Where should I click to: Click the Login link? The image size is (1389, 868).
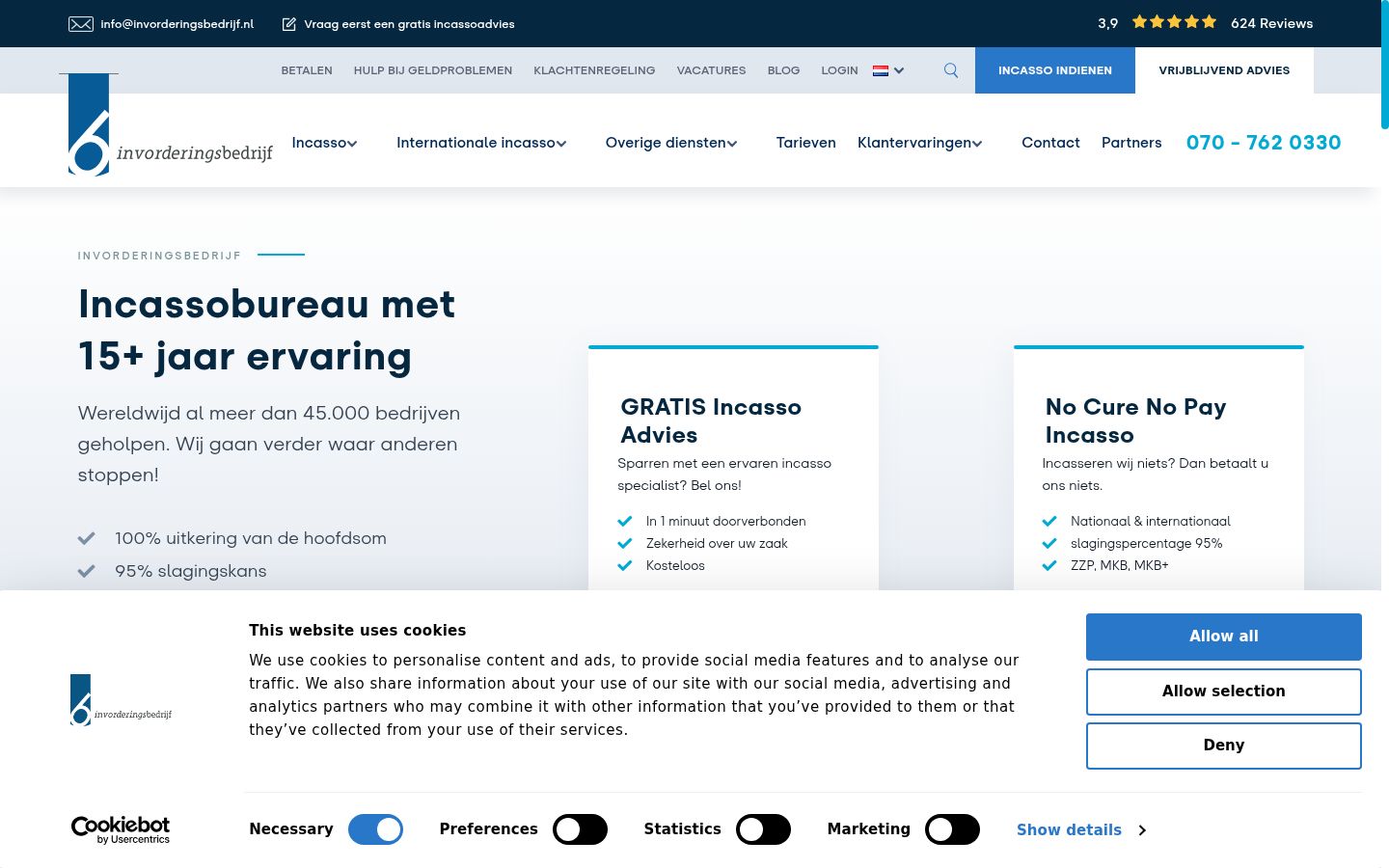(839, 70)
